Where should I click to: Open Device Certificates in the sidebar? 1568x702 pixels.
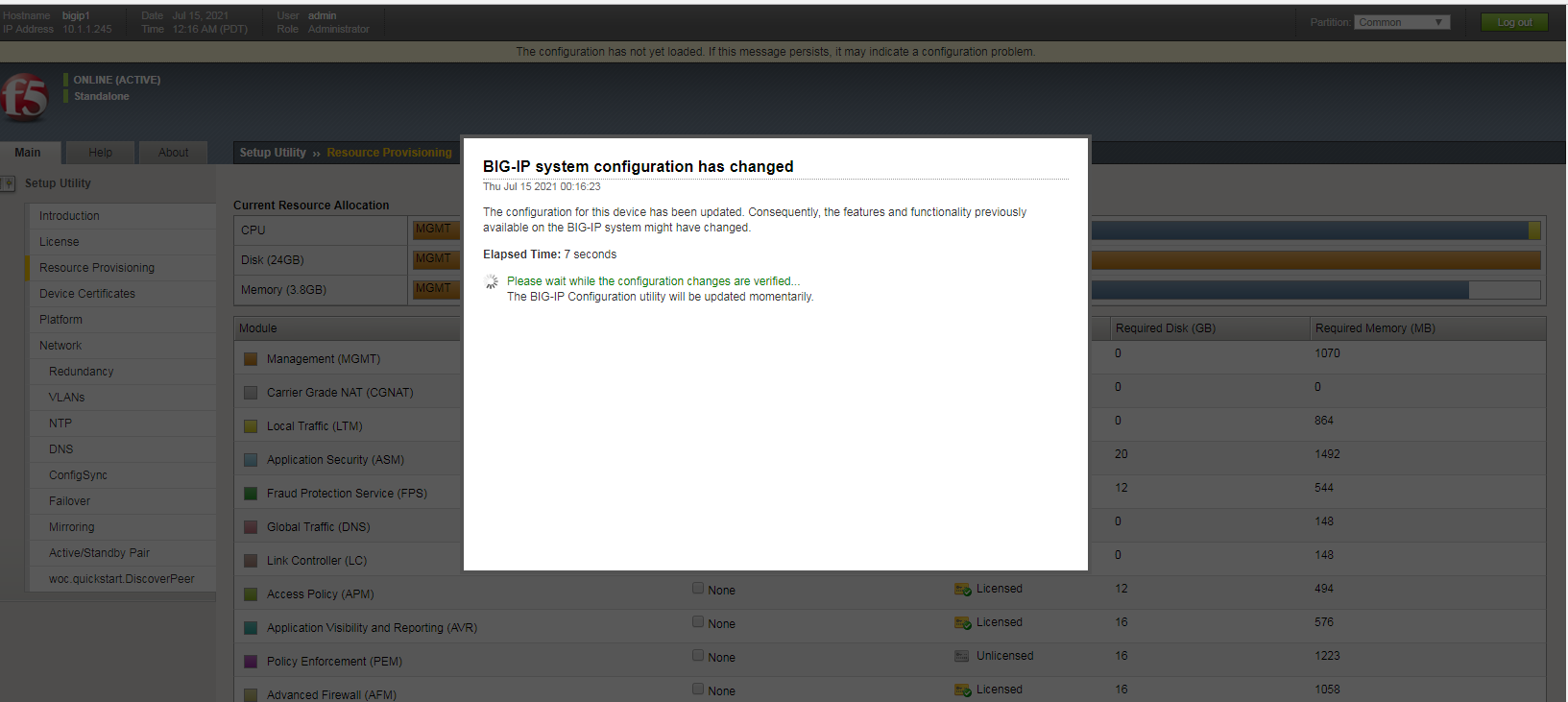[122, 294]
